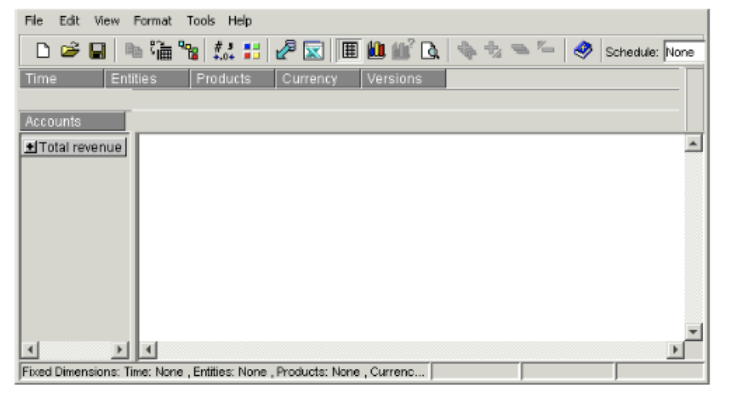This screenshot has width=732, height=402.
Task: Click the blue book help icon
Action: (583, 51)
